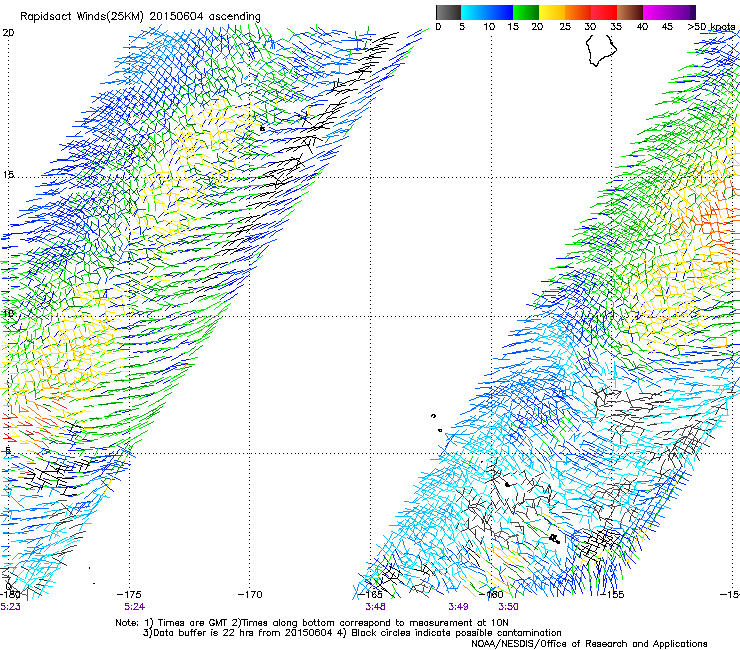
Task: Click the orange 25-30 knots legend swatch
Action: click(578, 12)
